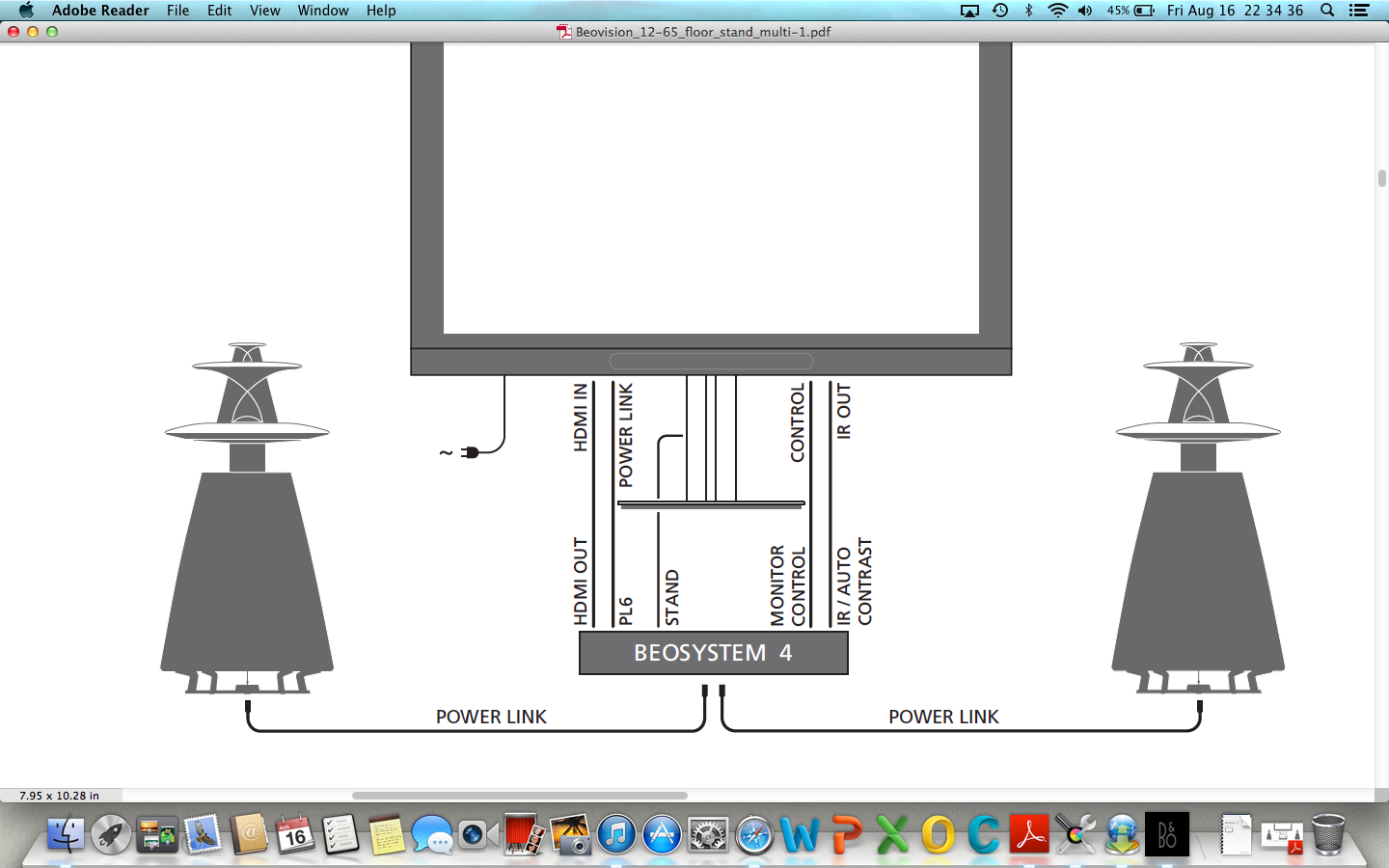This screenshot has height=868, width=1389.
Task: Open the View menu
Action: [x=264, y=11]
